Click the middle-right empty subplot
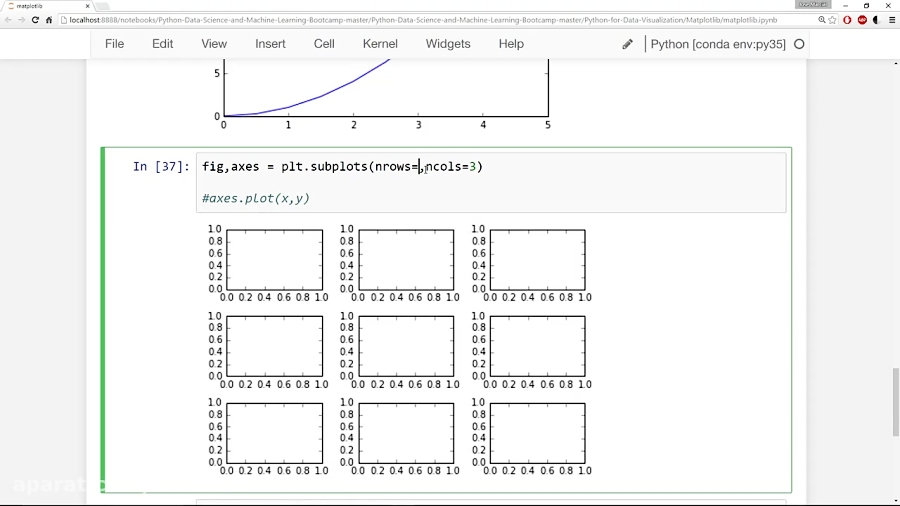The image size is (900, 506). pos(538,346)
